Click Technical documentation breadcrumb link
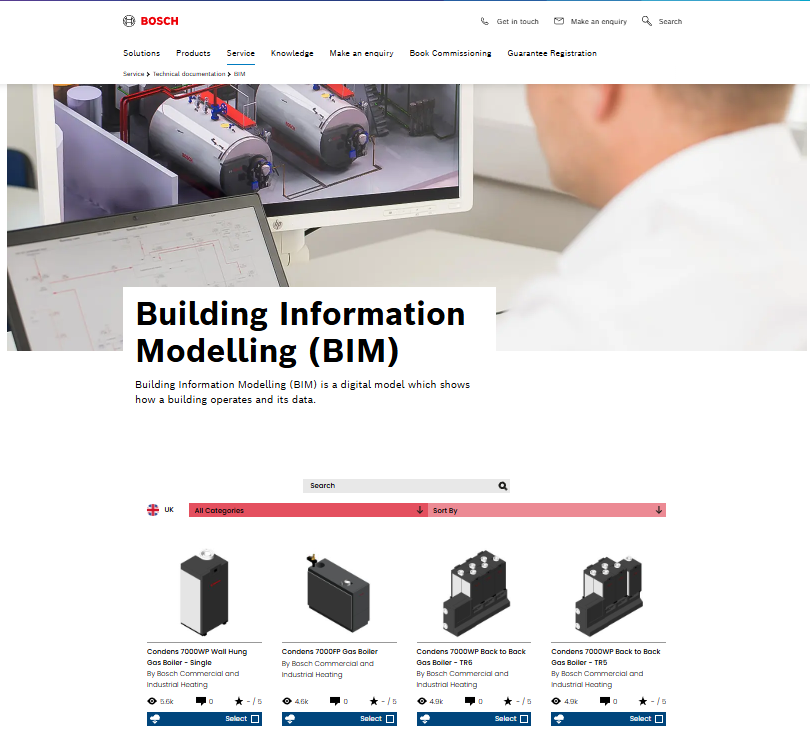This screenshot has width=810, height=748. pos(189,74)
